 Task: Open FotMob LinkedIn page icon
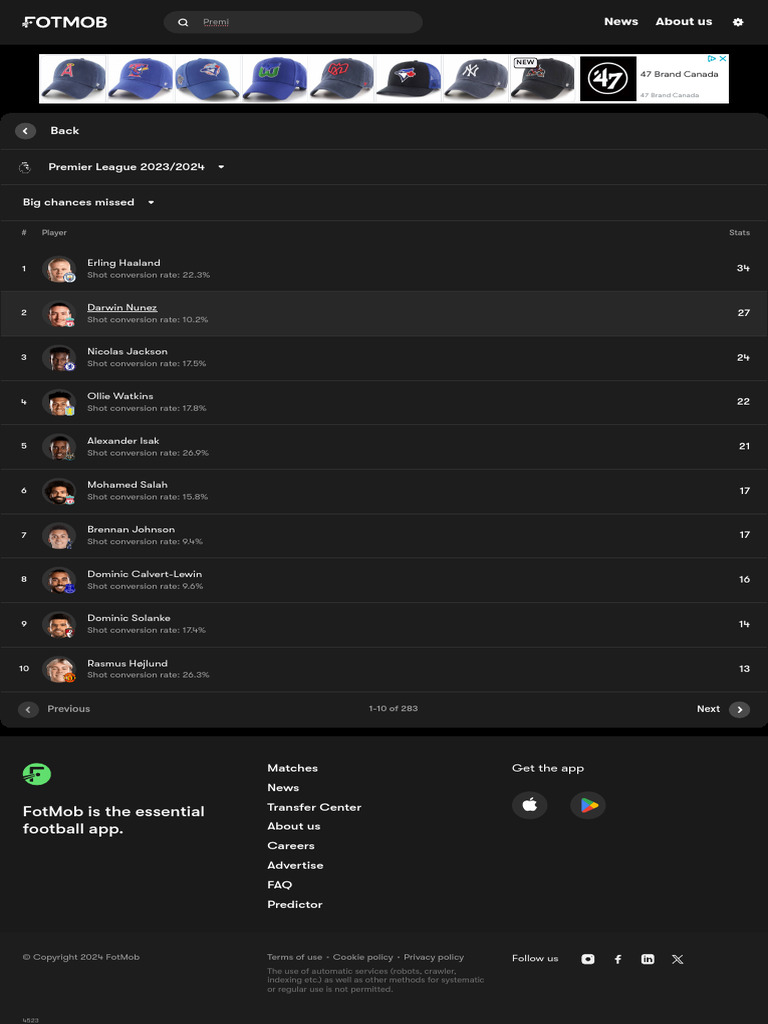[x=648, y=959]
